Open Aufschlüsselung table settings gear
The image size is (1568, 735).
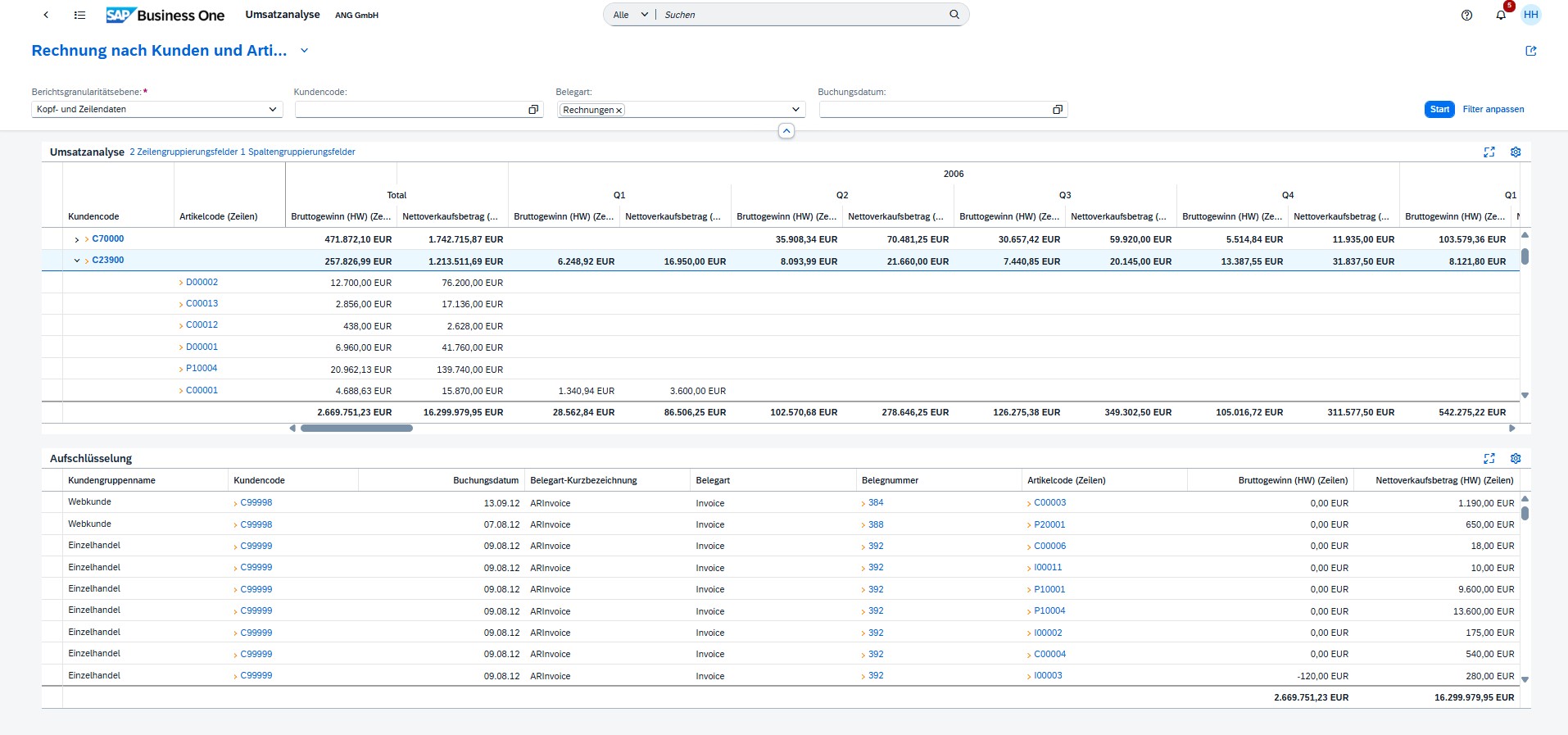pos(1516,458)
